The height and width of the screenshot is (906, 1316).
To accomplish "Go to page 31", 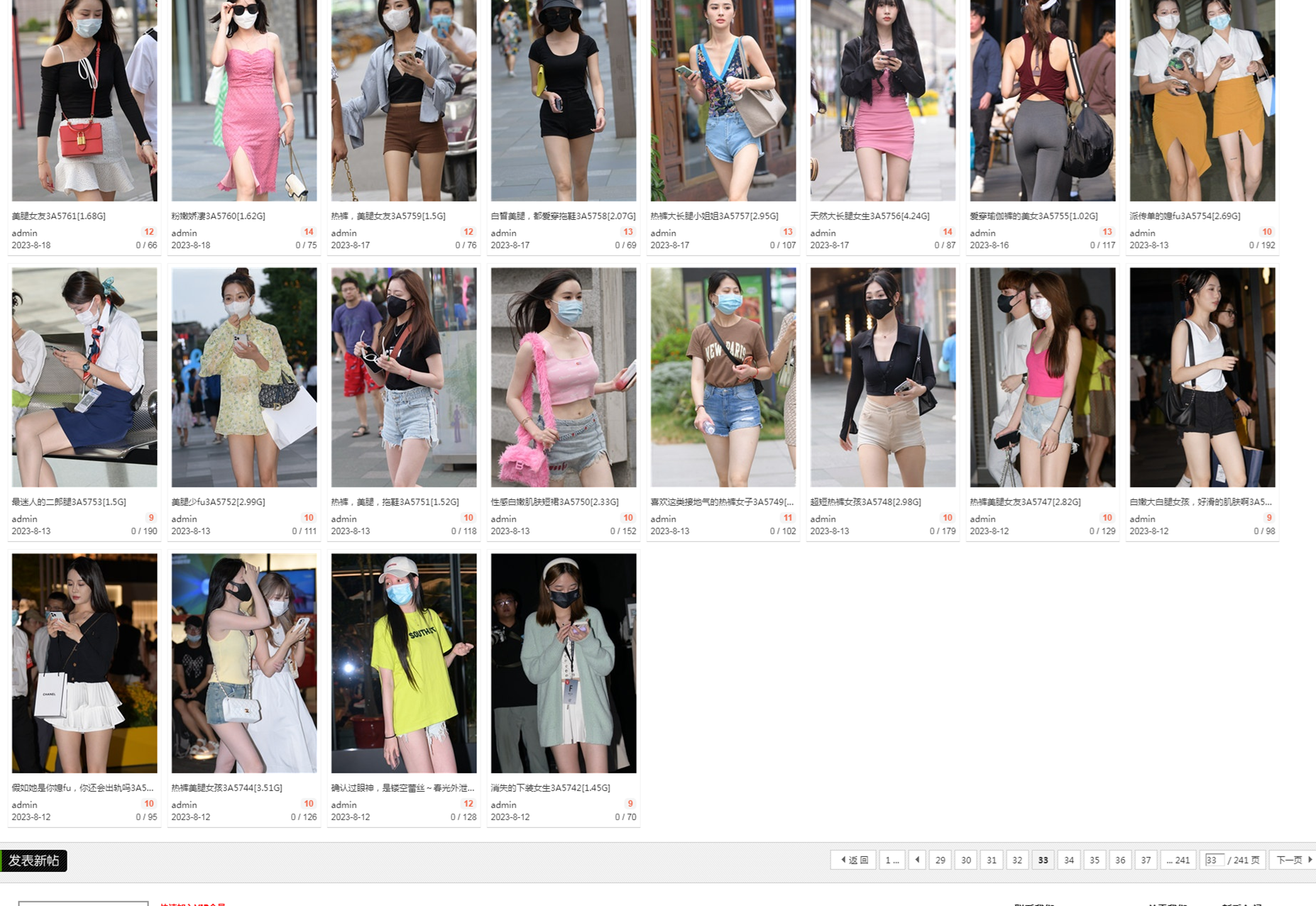I will click(x=992, y=860).
